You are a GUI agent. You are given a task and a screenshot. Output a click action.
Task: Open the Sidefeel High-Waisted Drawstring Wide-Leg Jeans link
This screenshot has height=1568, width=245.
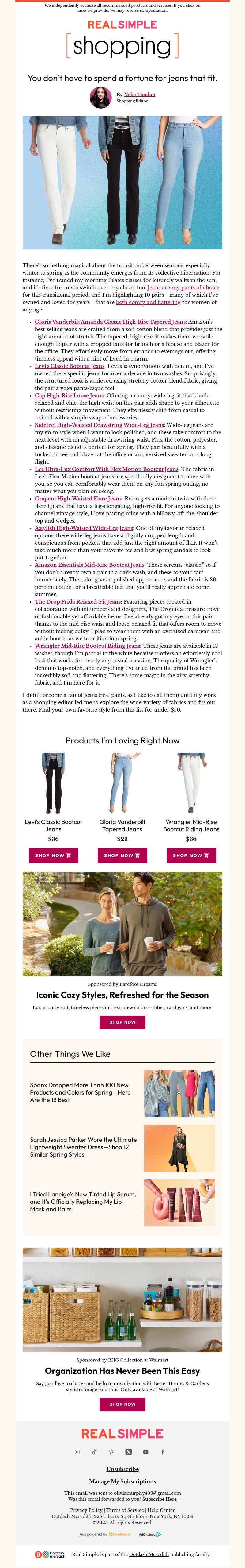click(x=99, y=425)
